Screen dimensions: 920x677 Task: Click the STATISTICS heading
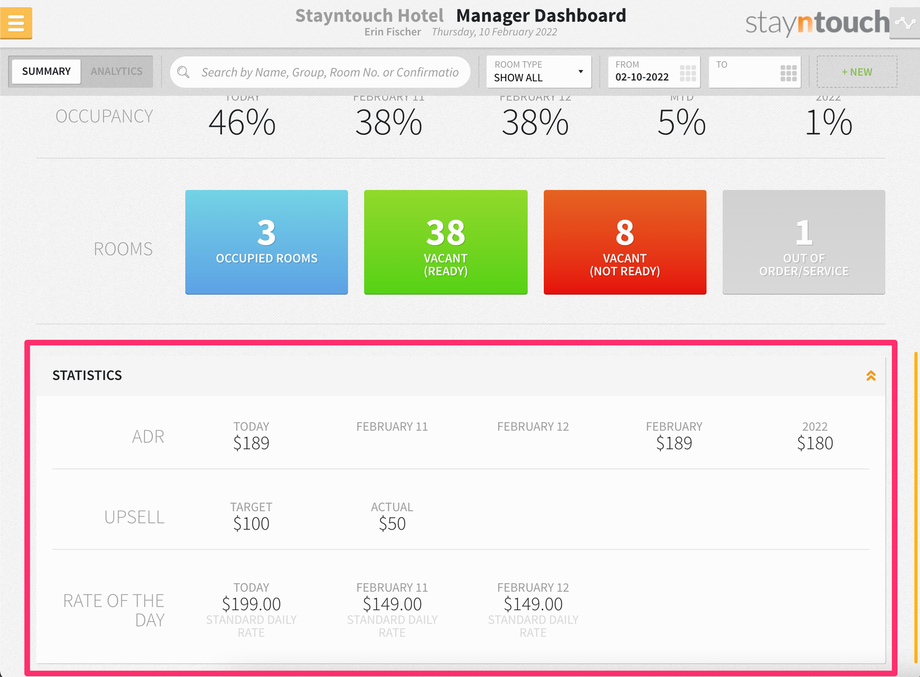[87, 375]
